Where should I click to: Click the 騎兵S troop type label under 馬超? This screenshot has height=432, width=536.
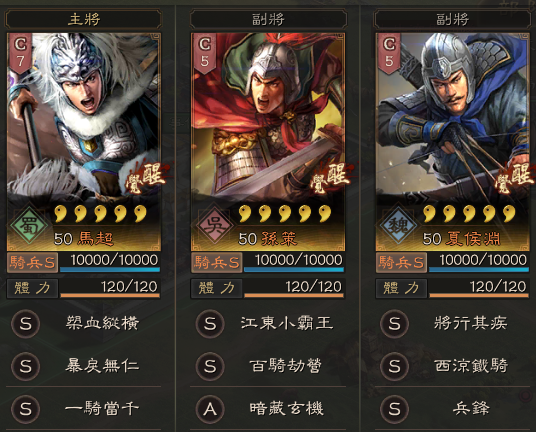[32, 262]
